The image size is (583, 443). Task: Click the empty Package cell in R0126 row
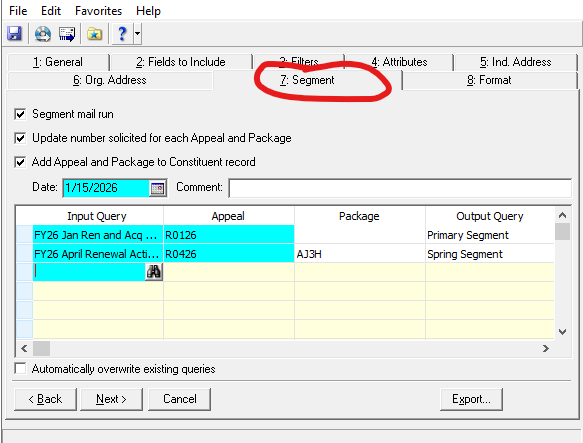[360, 235]
